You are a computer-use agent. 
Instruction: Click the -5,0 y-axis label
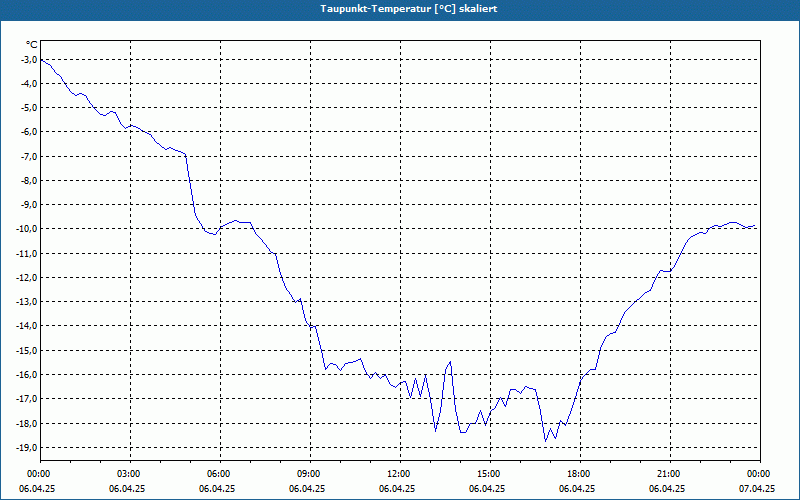pos(29,108)
